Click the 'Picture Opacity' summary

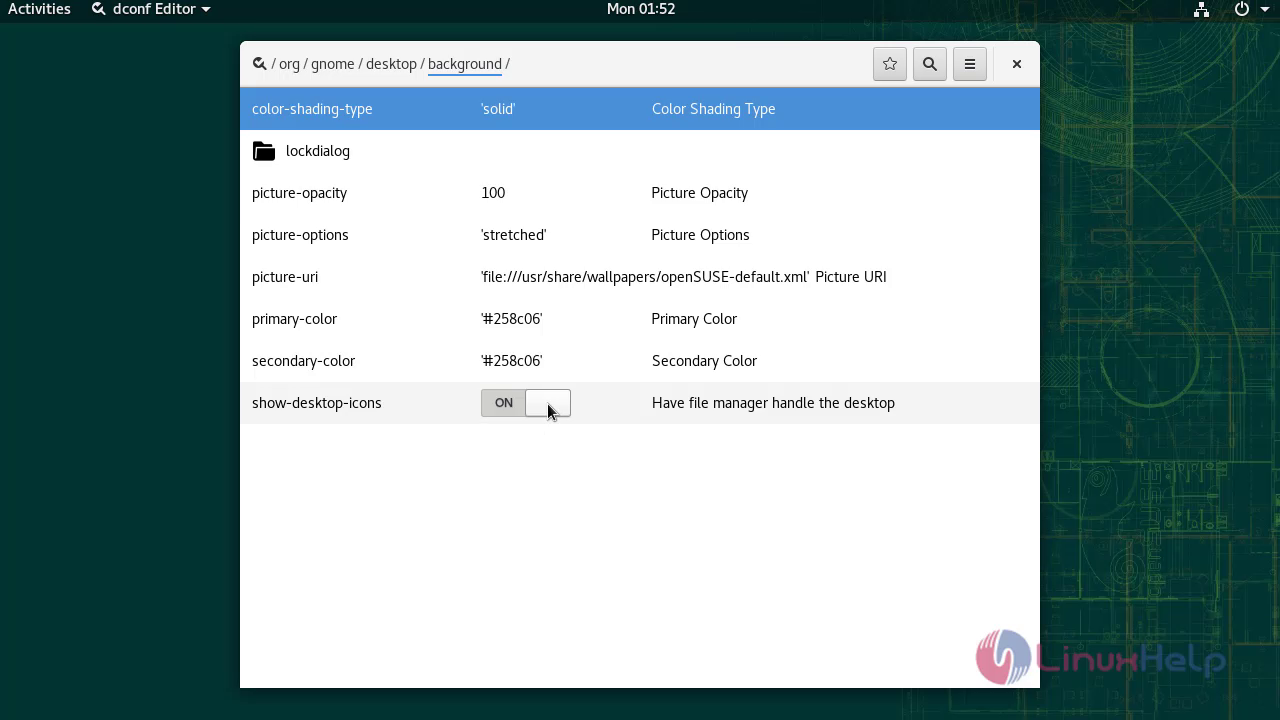tap(700, 193)
